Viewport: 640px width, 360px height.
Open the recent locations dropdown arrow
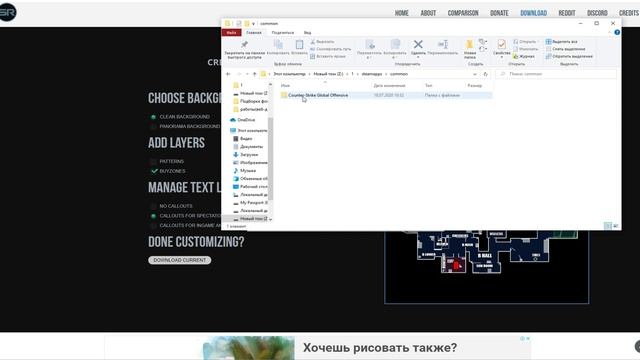[x=247, y=74]
